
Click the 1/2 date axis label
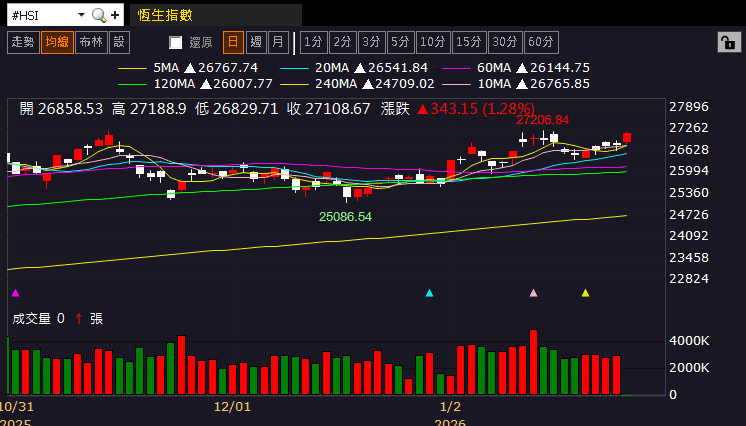(450, 407)
